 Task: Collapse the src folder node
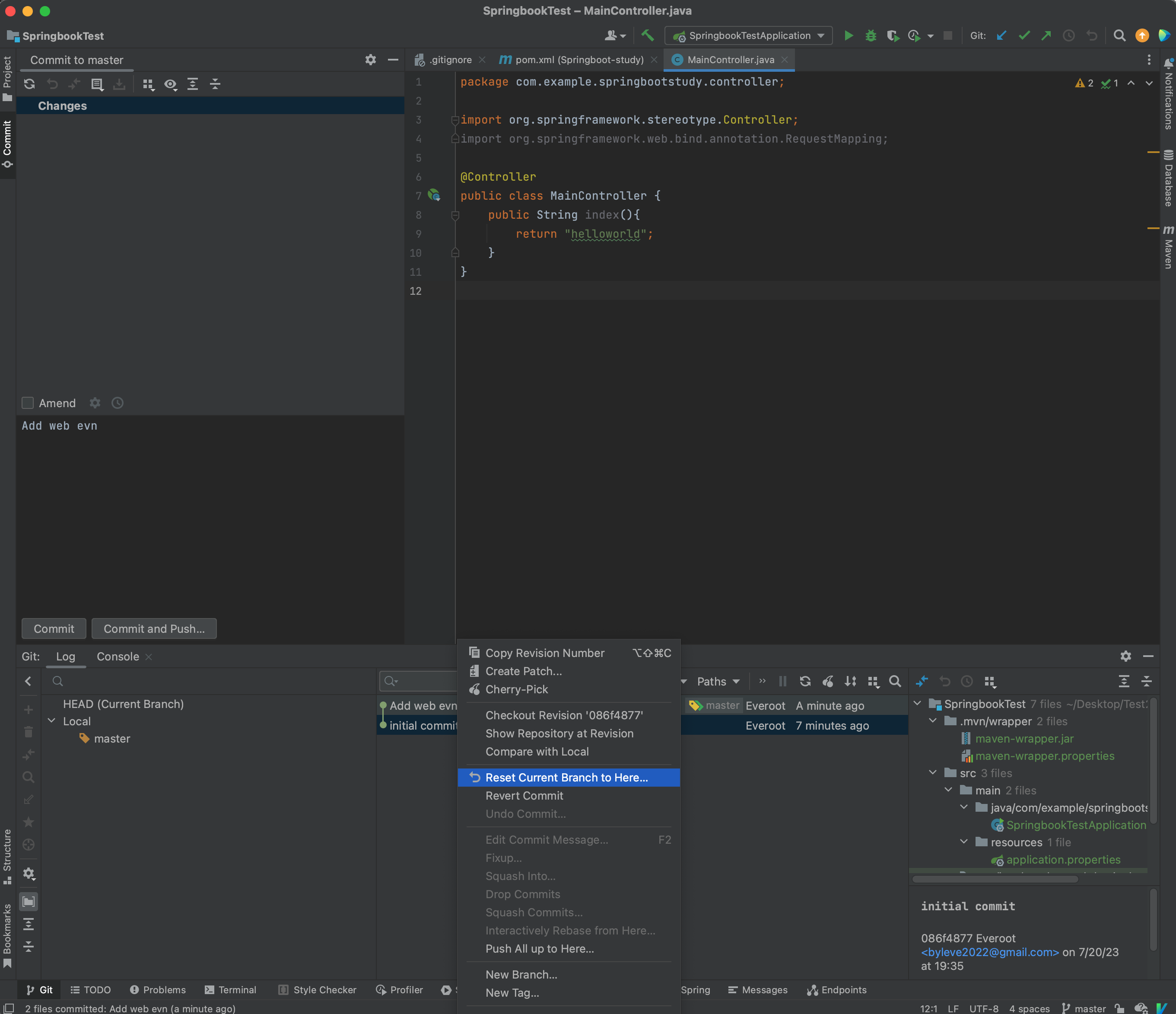(933, 772)
